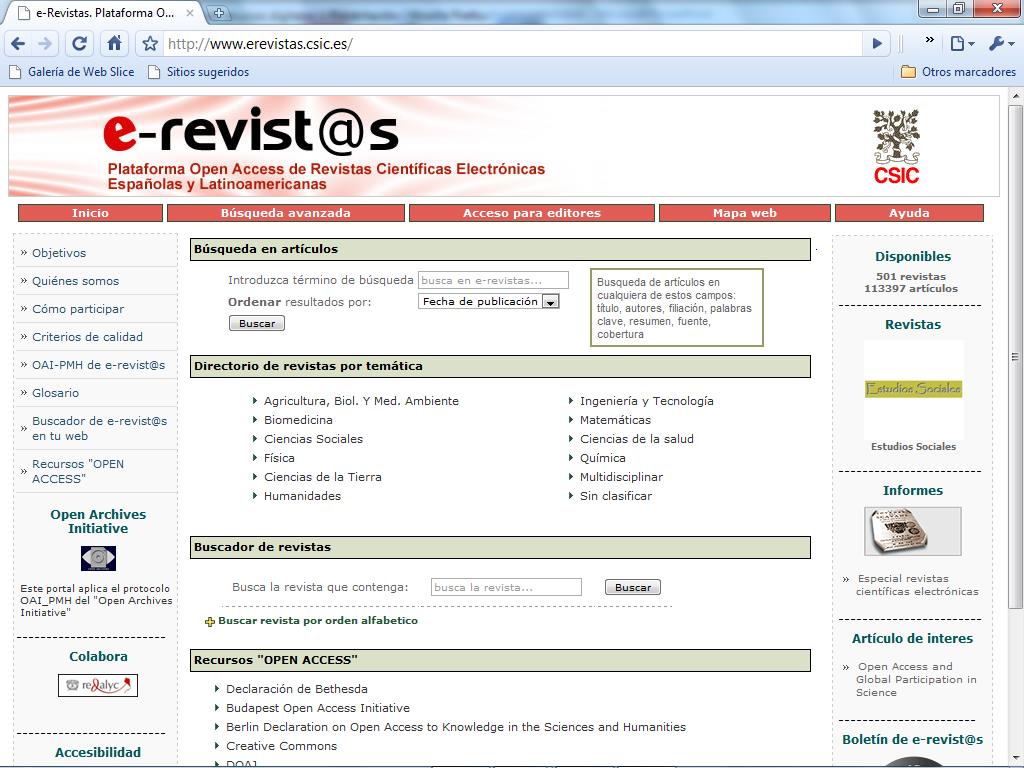
Task: Open Budapest Open Access Initiative link
Action: click(318, 708)
